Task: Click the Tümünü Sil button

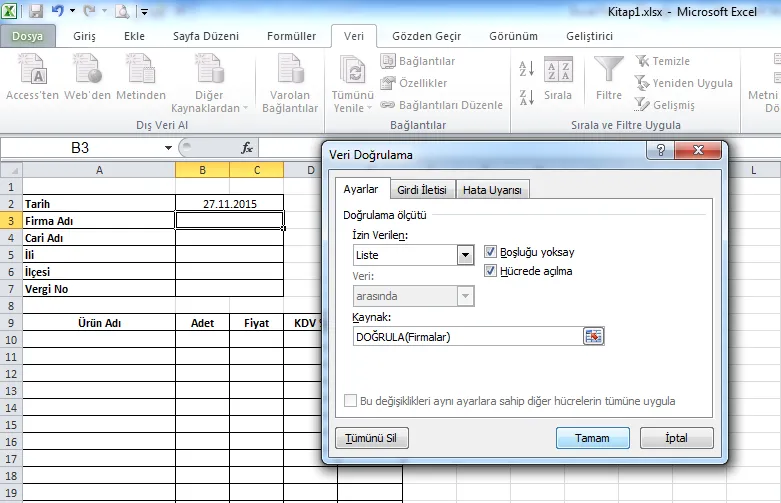Action: (371, 438)
